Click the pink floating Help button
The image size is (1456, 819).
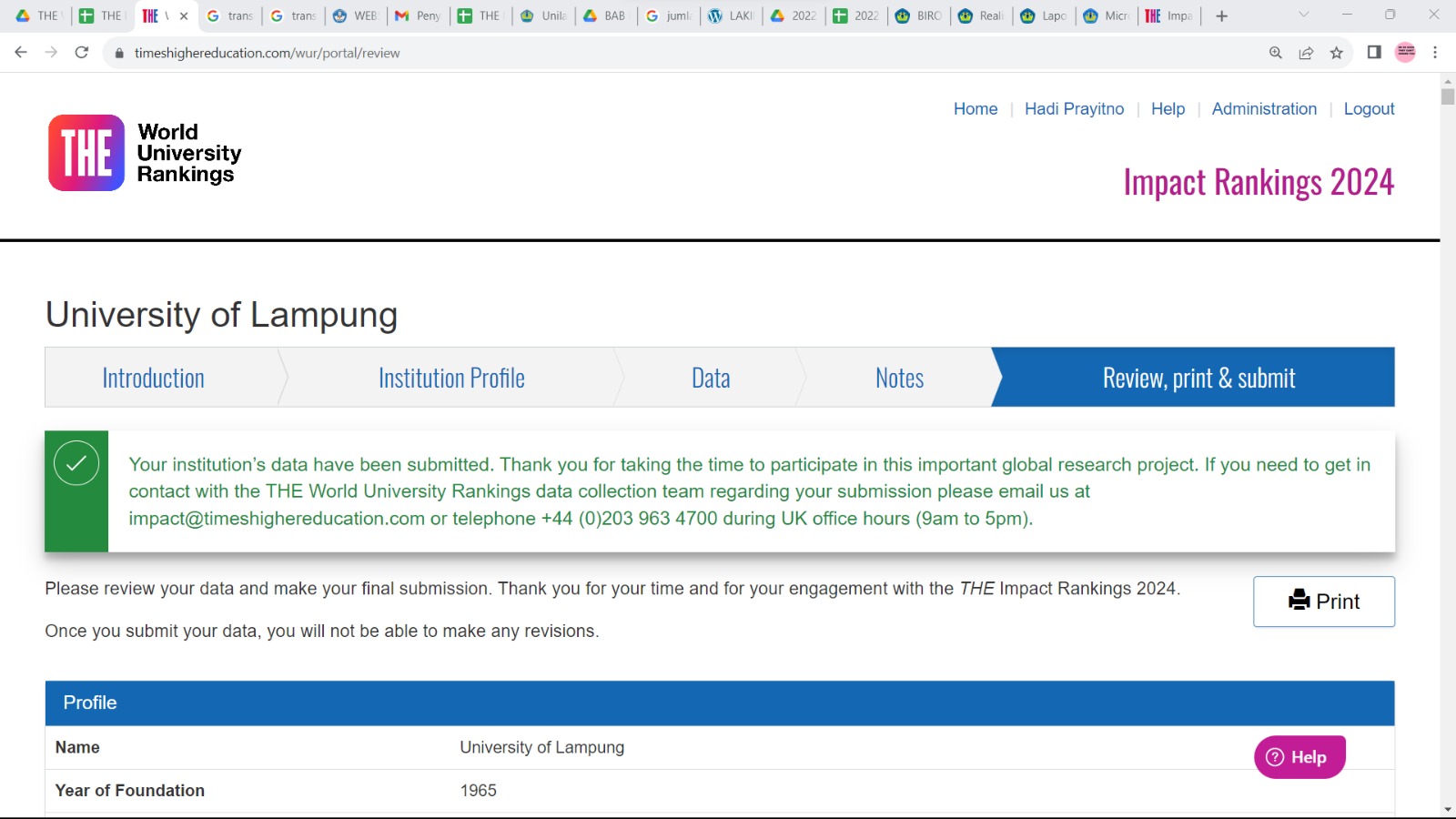[1299, 757]
